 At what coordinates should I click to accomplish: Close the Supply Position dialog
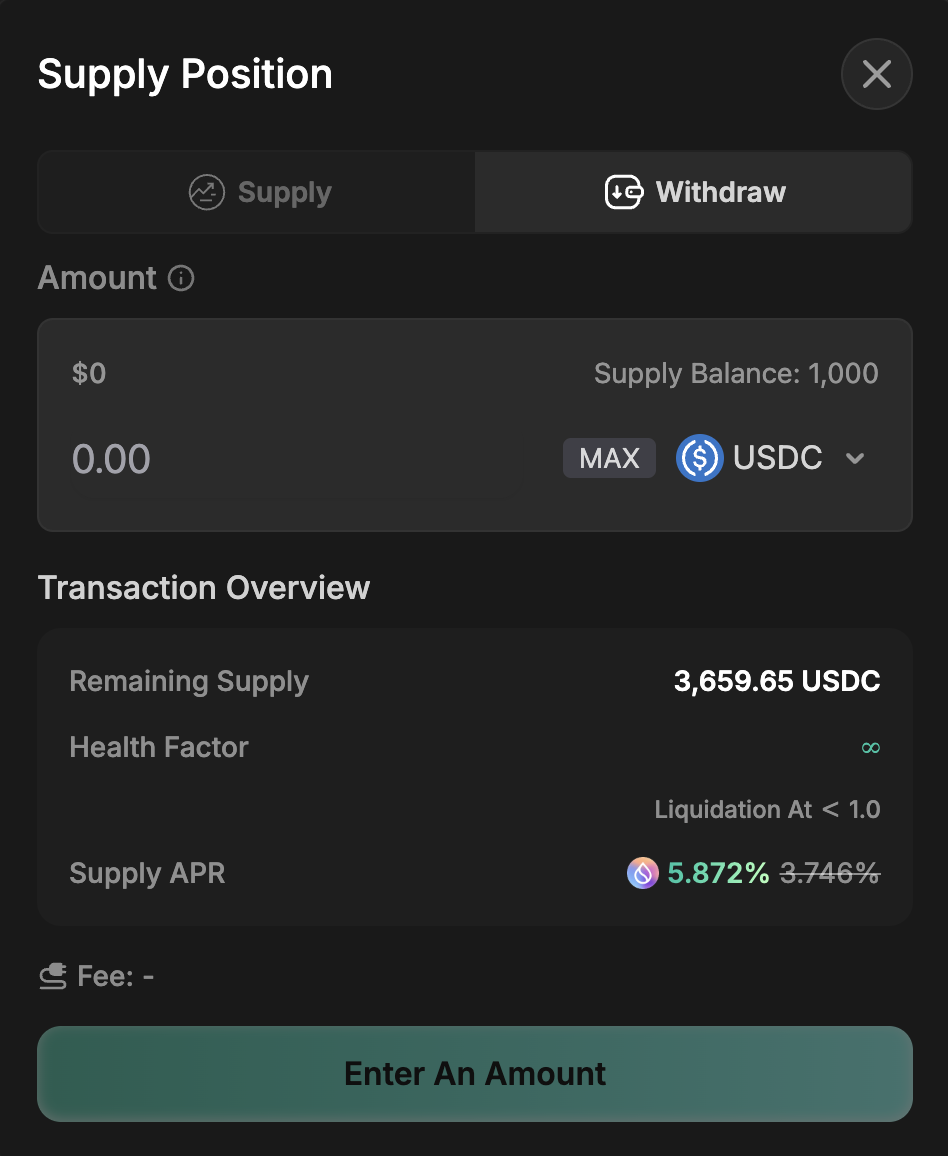pyautogui.click(x=876, y=74)
